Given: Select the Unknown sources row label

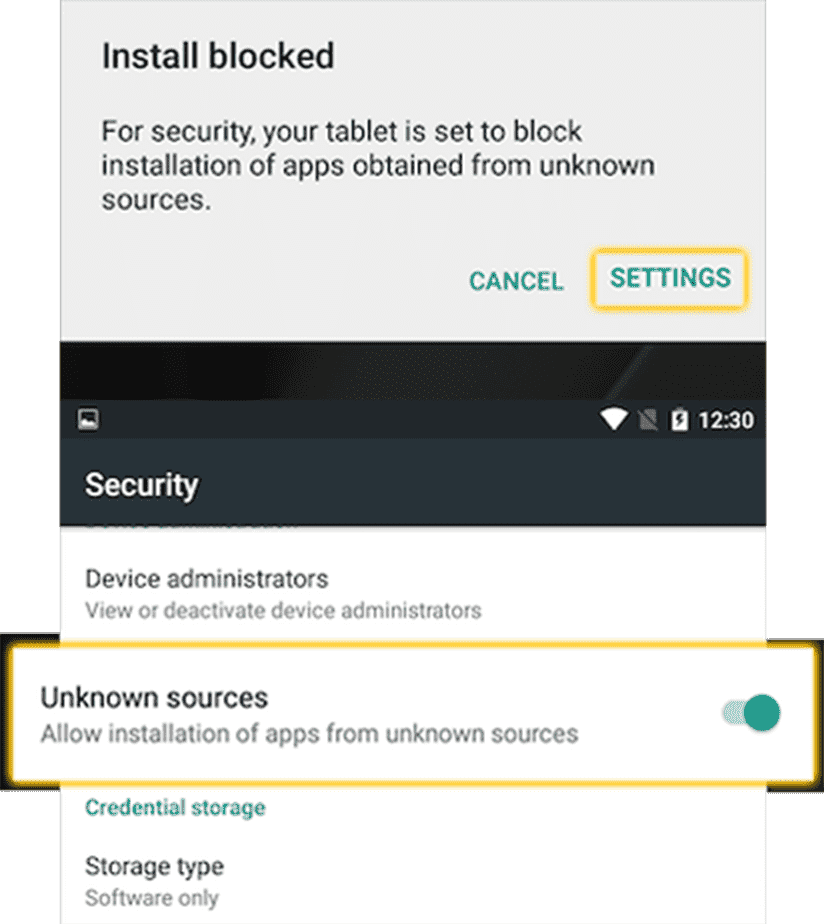Looking at the screenshot, I should click(154, 698).
